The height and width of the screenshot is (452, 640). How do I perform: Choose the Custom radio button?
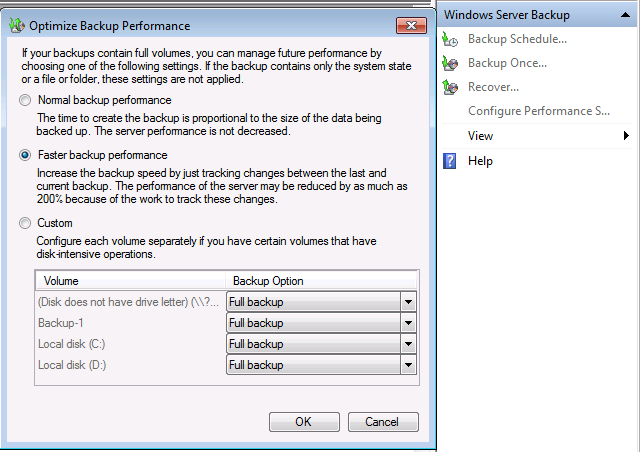tap(26, 223)
